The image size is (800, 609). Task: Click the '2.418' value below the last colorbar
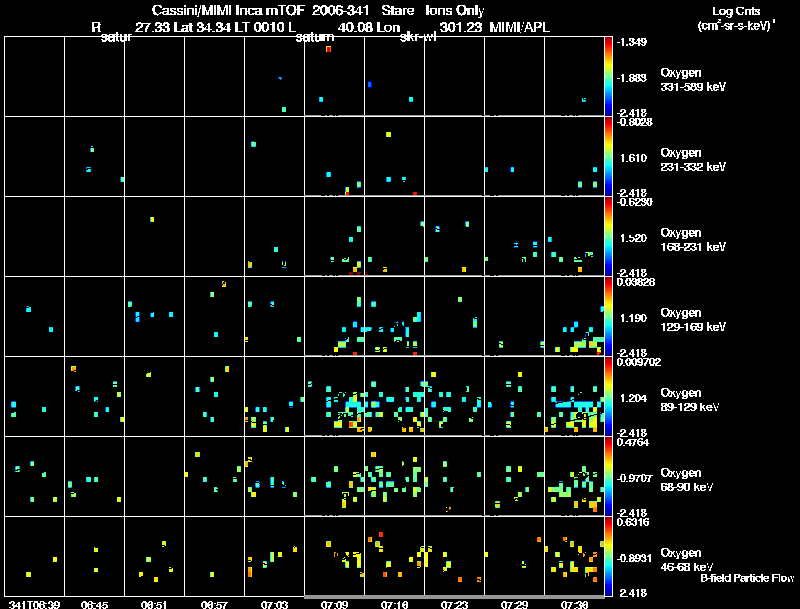(x=633, y=593)
